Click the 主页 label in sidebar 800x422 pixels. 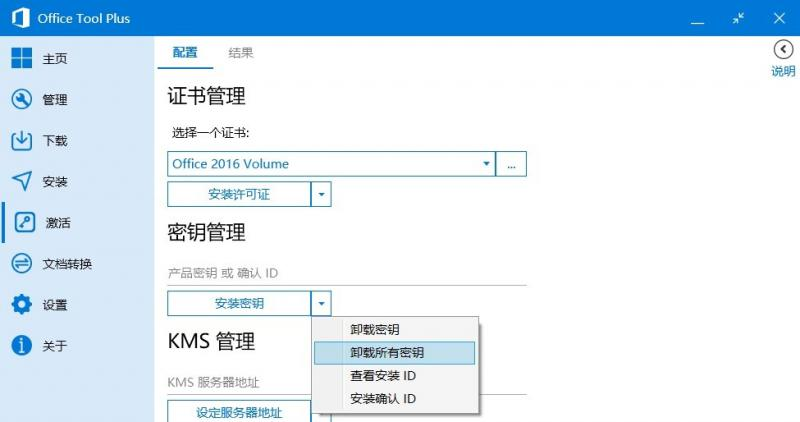55,59
